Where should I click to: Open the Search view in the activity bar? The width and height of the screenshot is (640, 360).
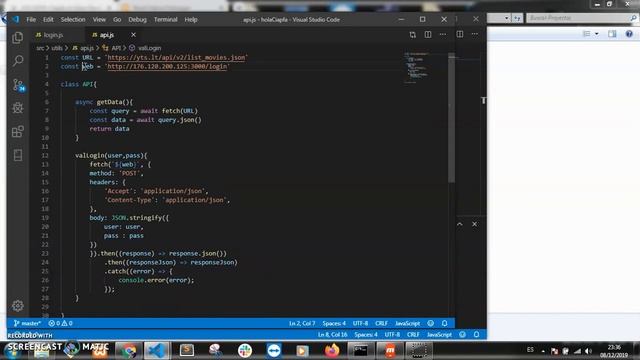point(18,61)
